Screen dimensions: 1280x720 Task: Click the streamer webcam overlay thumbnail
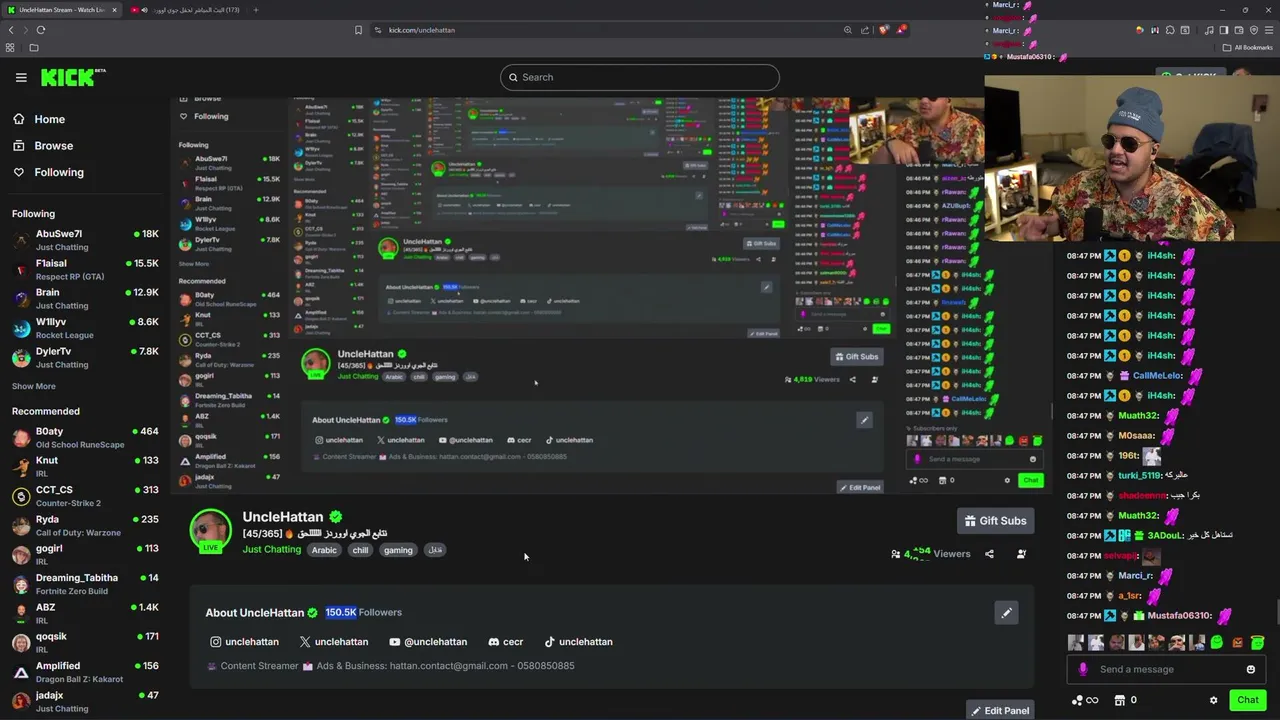[x=1132, y=158]
